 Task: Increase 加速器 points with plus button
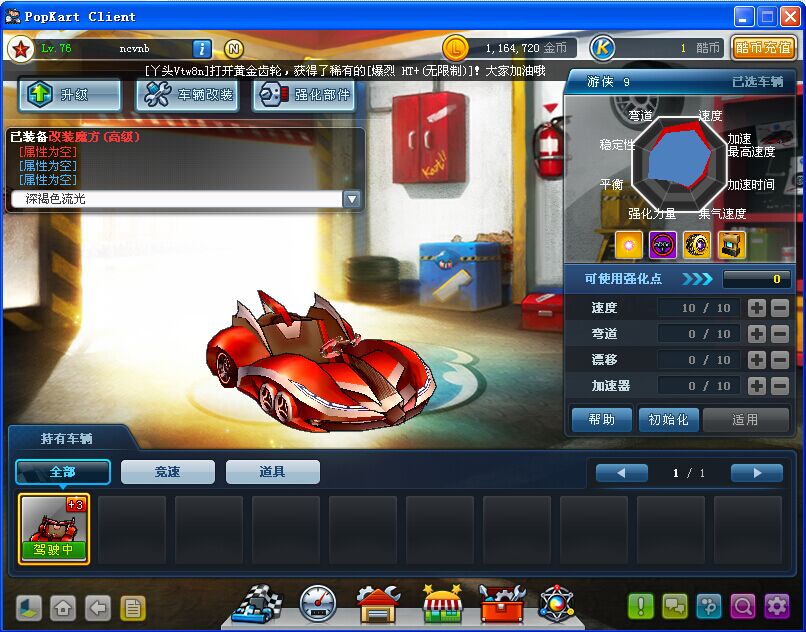[756, 386]
